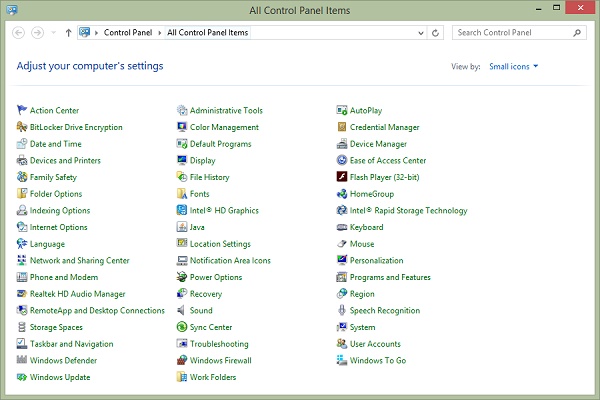Open the Internet Options icon
This screenshot has height=400, width=600.
click(22, 227)
